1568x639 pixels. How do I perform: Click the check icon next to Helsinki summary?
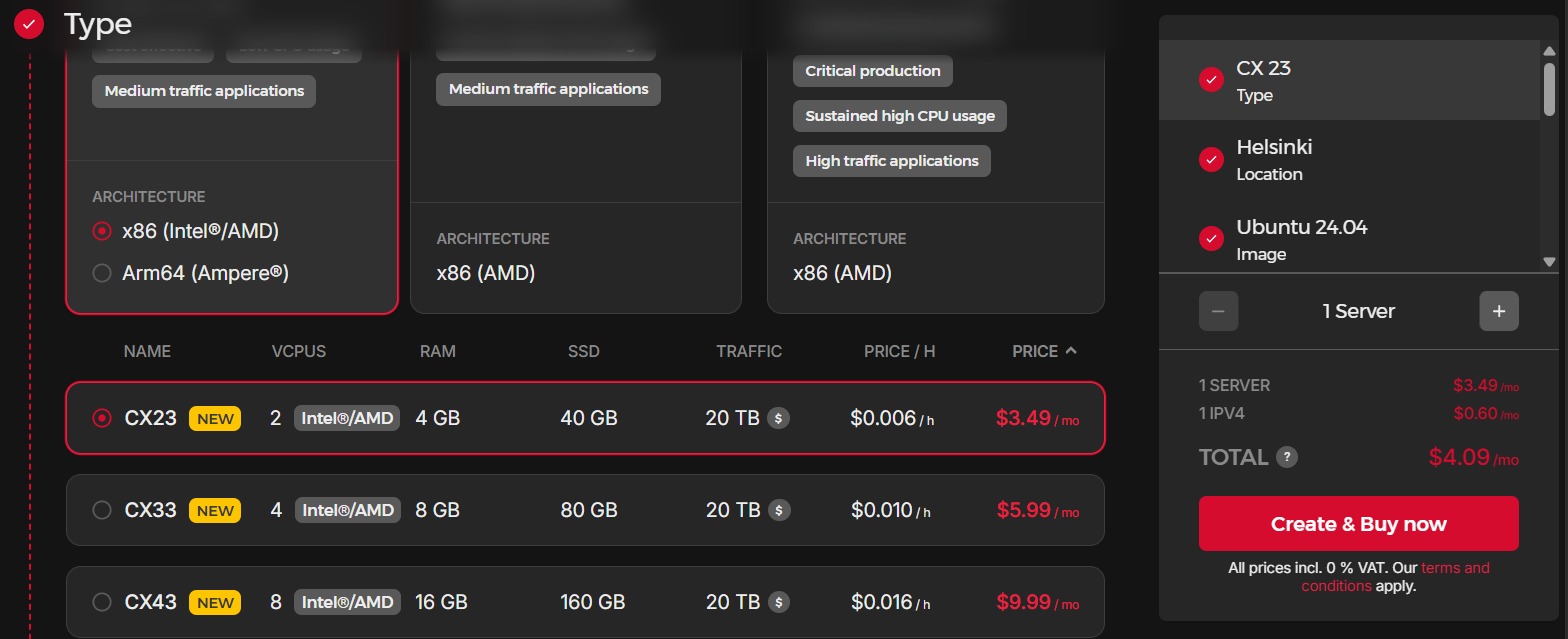point(1211,159)
